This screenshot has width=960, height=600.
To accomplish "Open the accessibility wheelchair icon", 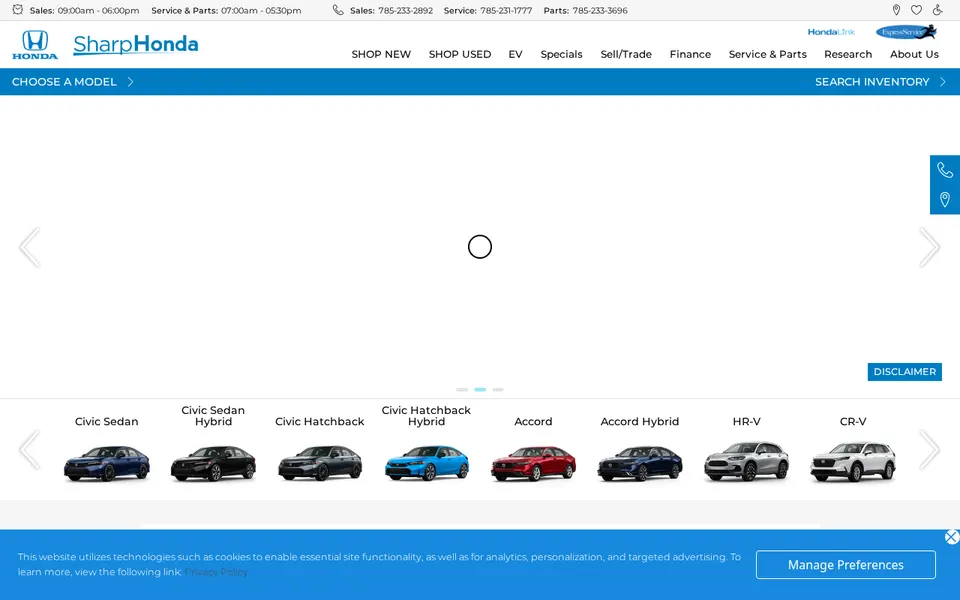I will (937, 10).
